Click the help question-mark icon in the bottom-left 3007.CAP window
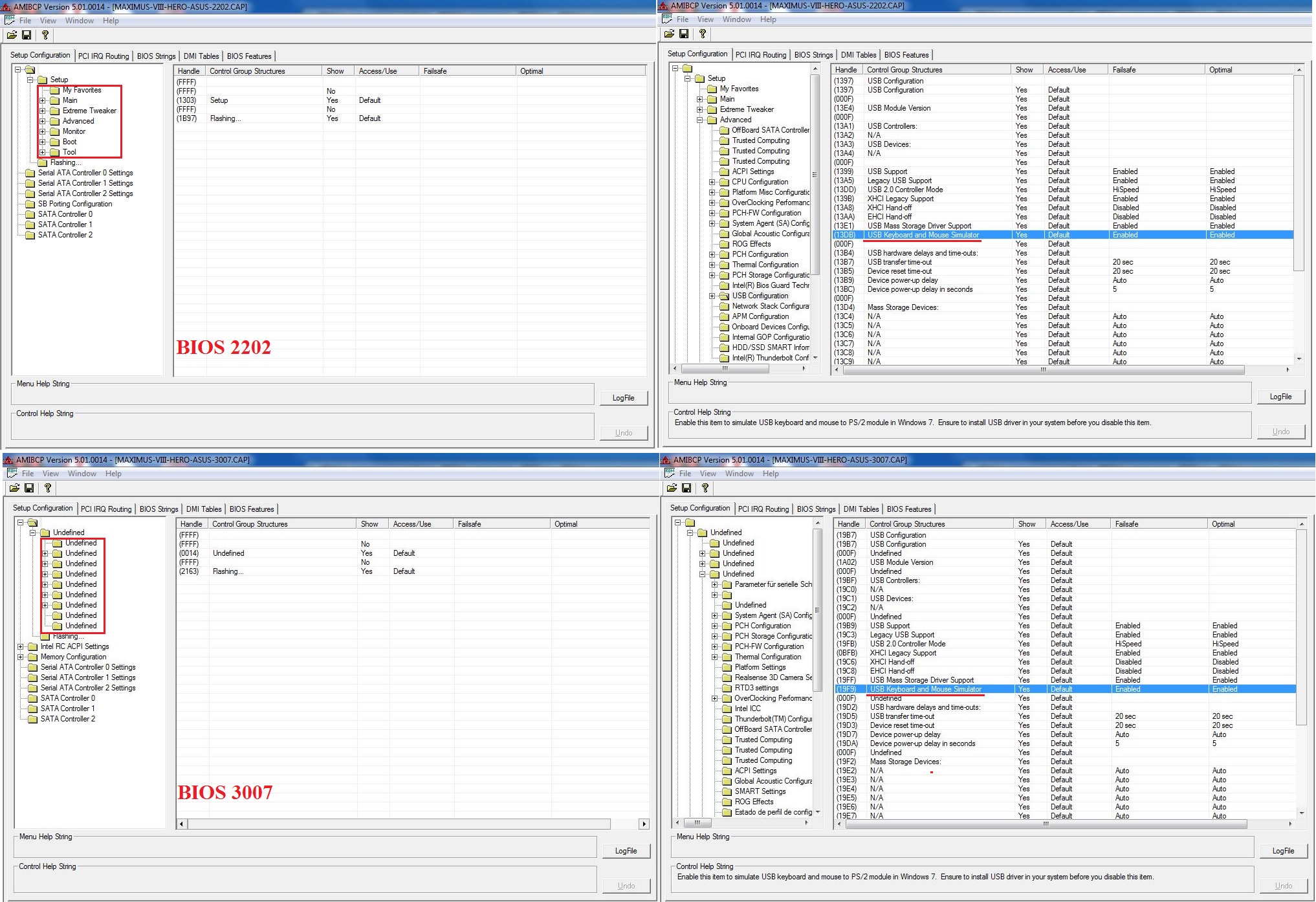 point(47,488)
